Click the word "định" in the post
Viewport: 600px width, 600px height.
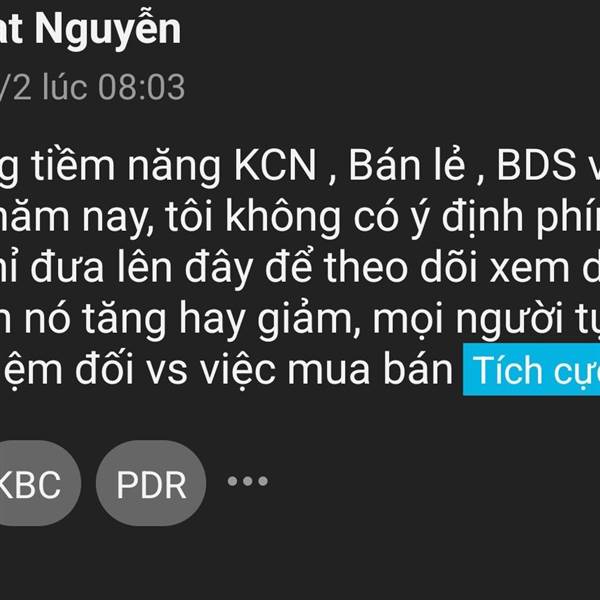point(483,217)
